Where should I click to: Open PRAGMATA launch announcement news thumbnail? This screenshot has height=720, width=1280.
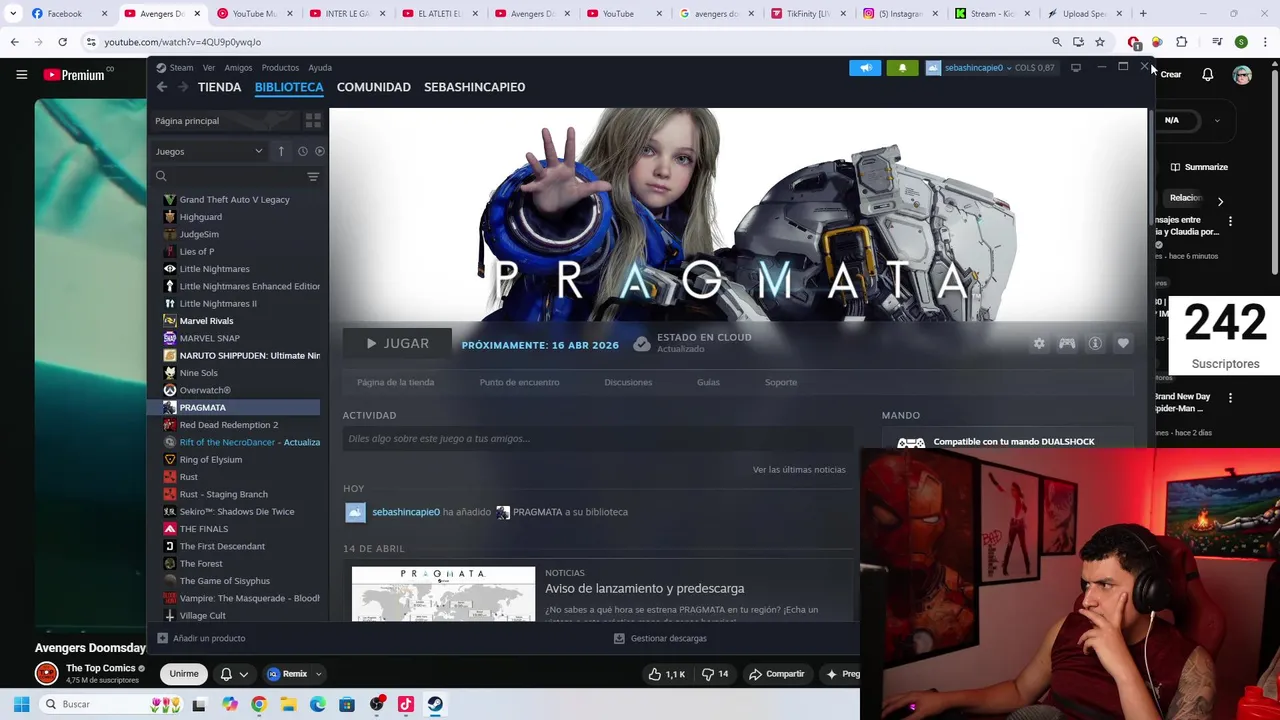click(443, 594)
